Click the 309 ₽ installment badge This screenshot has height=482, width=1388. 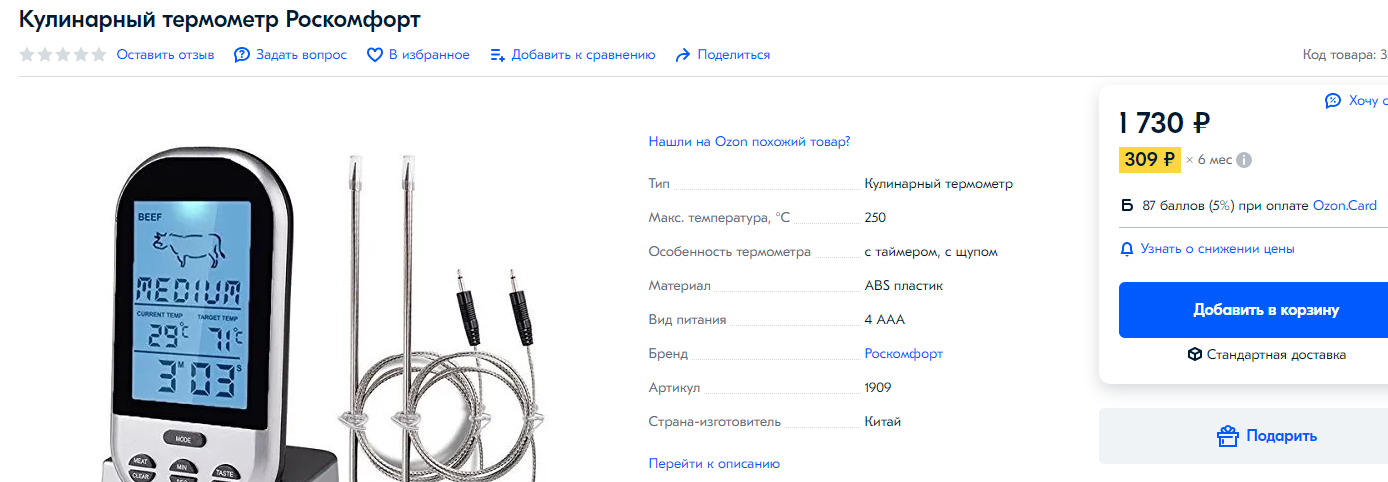[1150, 160]
